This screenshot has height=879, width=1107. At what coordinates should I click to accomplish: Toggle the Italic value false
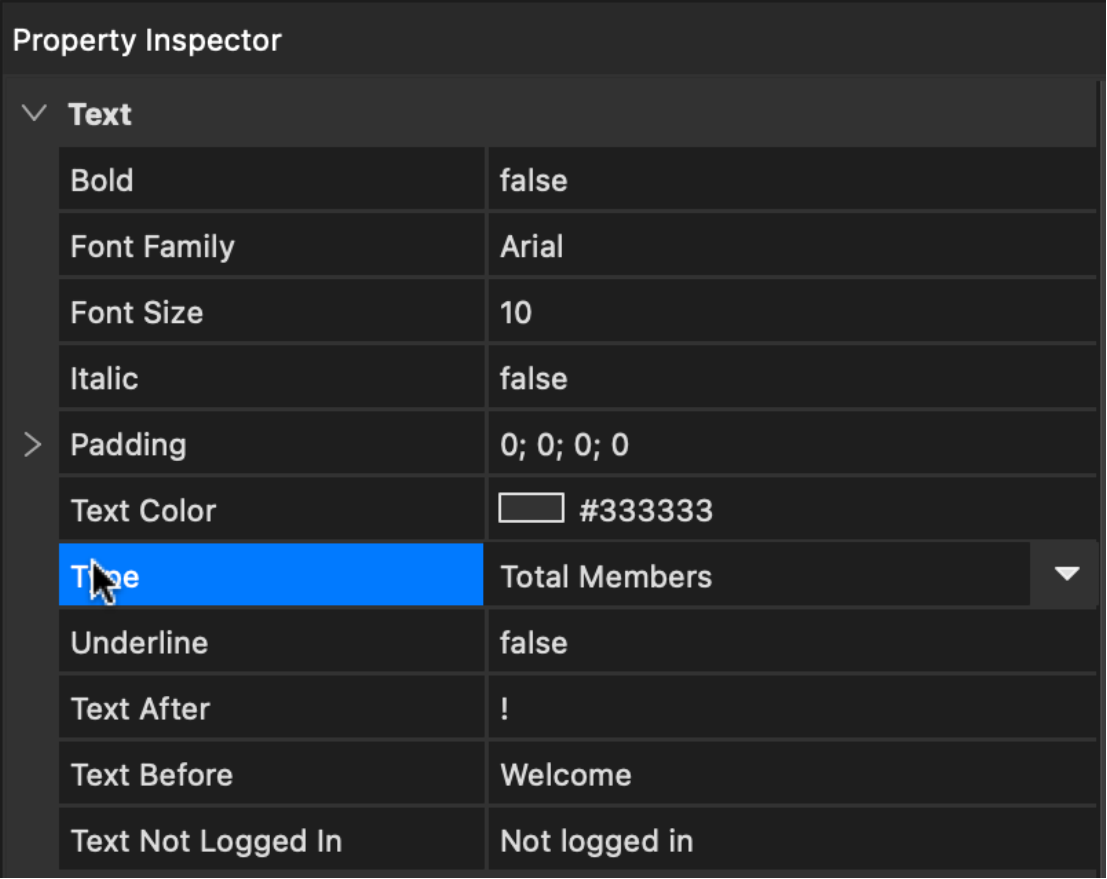[533, 379]
